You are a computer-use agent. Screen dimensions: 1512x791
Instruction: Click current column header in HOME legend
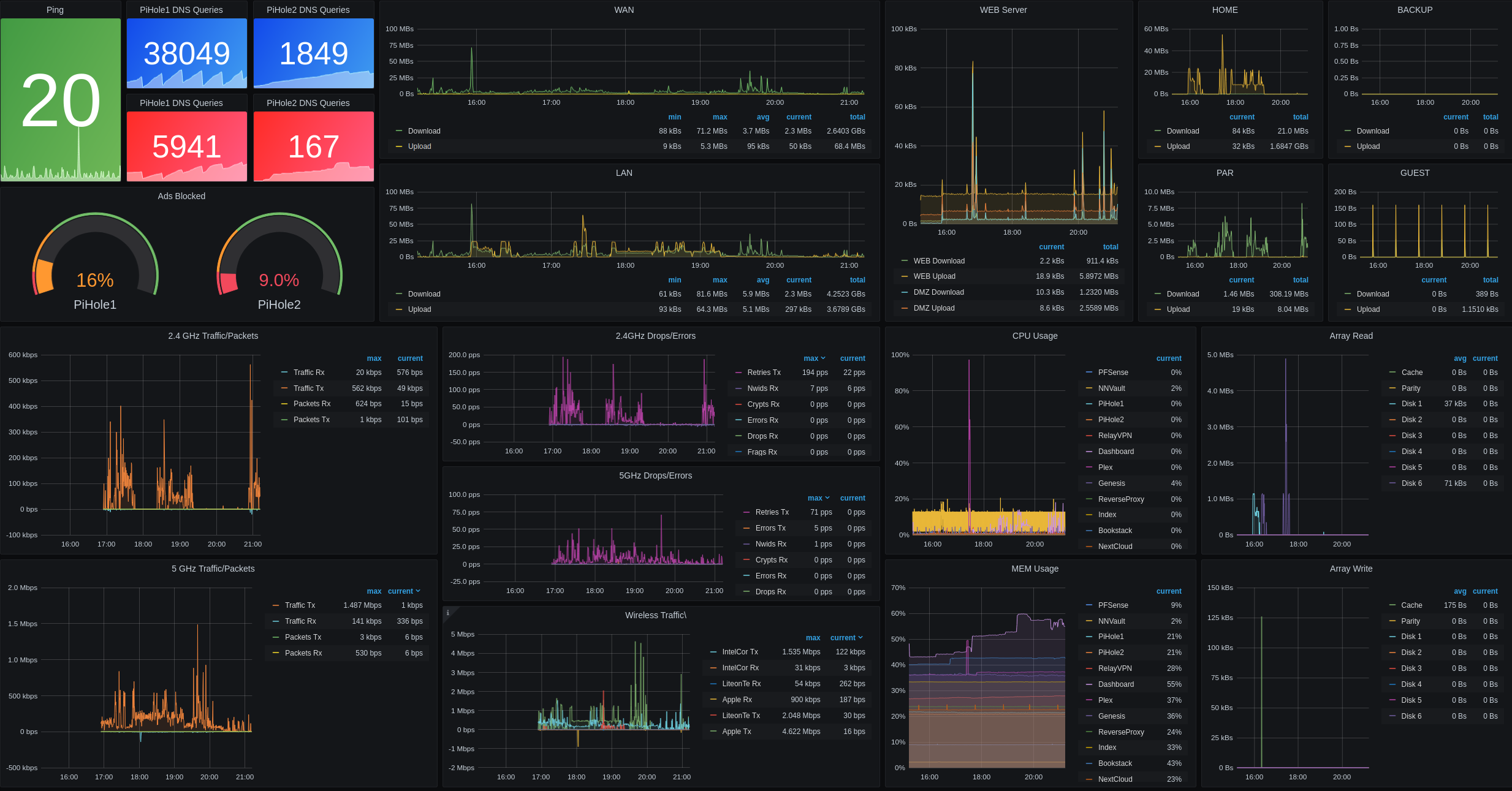point(1242,117)
